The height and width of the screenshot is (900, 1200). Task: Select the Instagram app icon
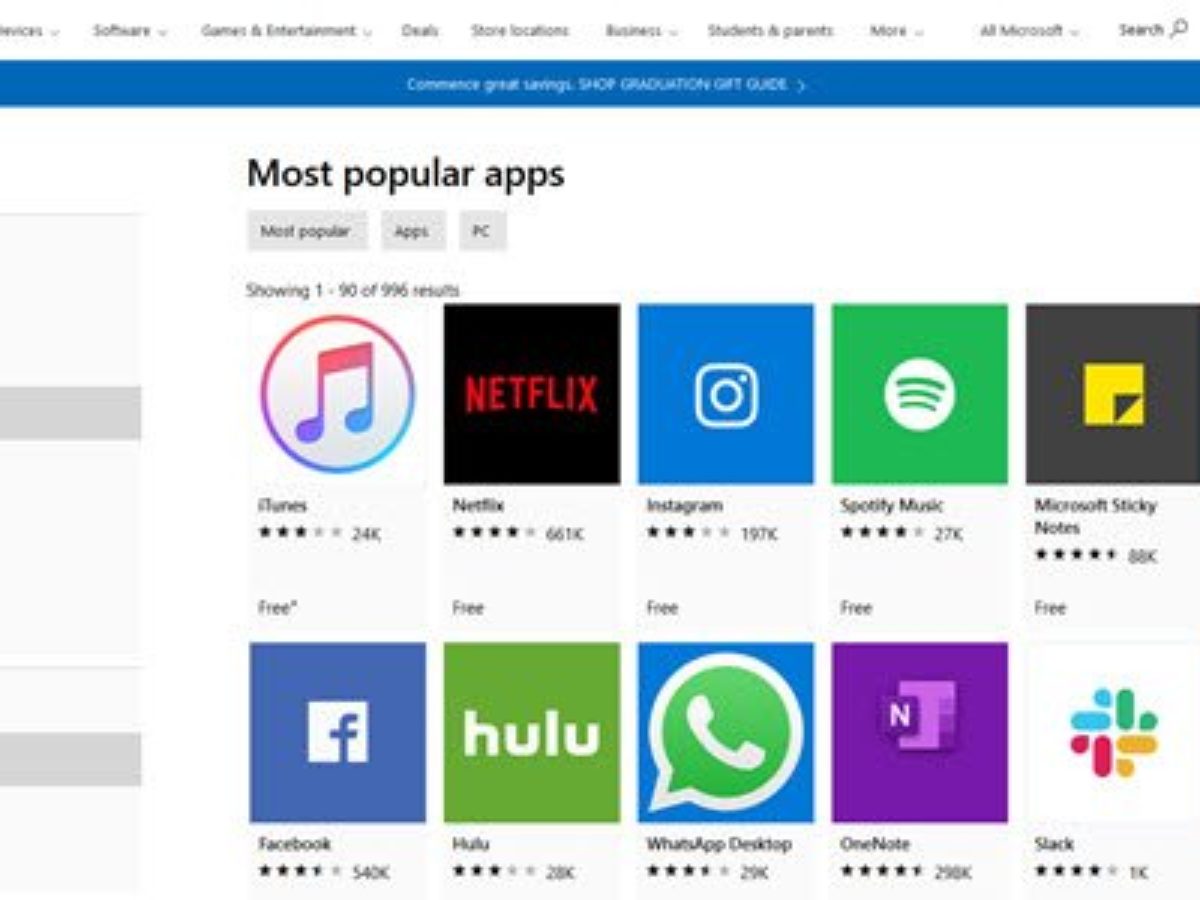coord(725,394)
